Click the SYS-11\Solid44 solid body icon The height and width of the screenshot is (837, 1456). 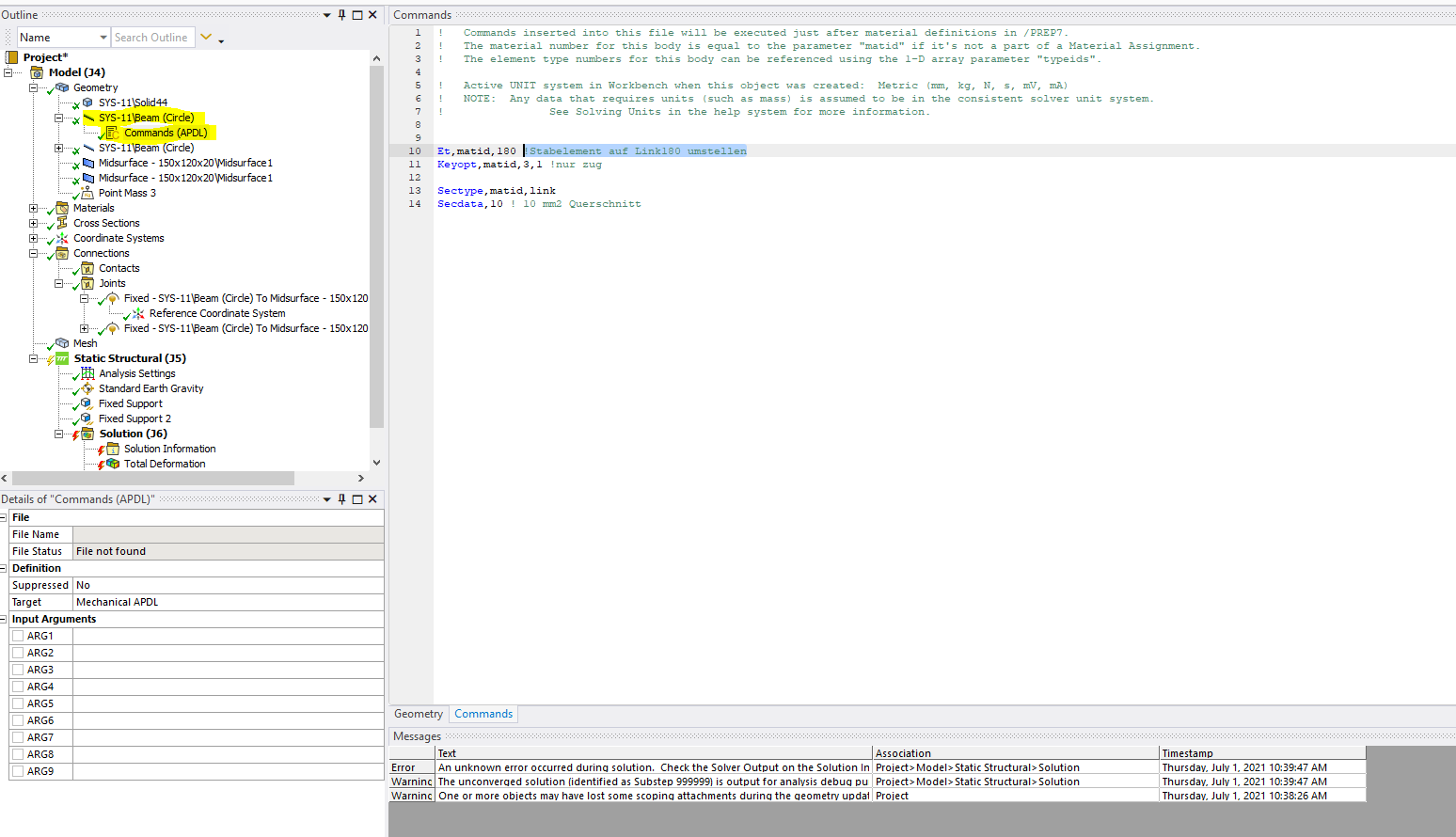87,103
